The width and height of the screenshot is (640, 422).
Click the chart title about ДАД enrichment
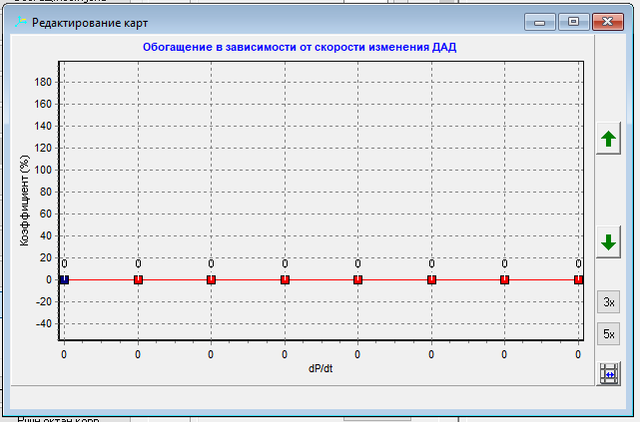[300, 47]
